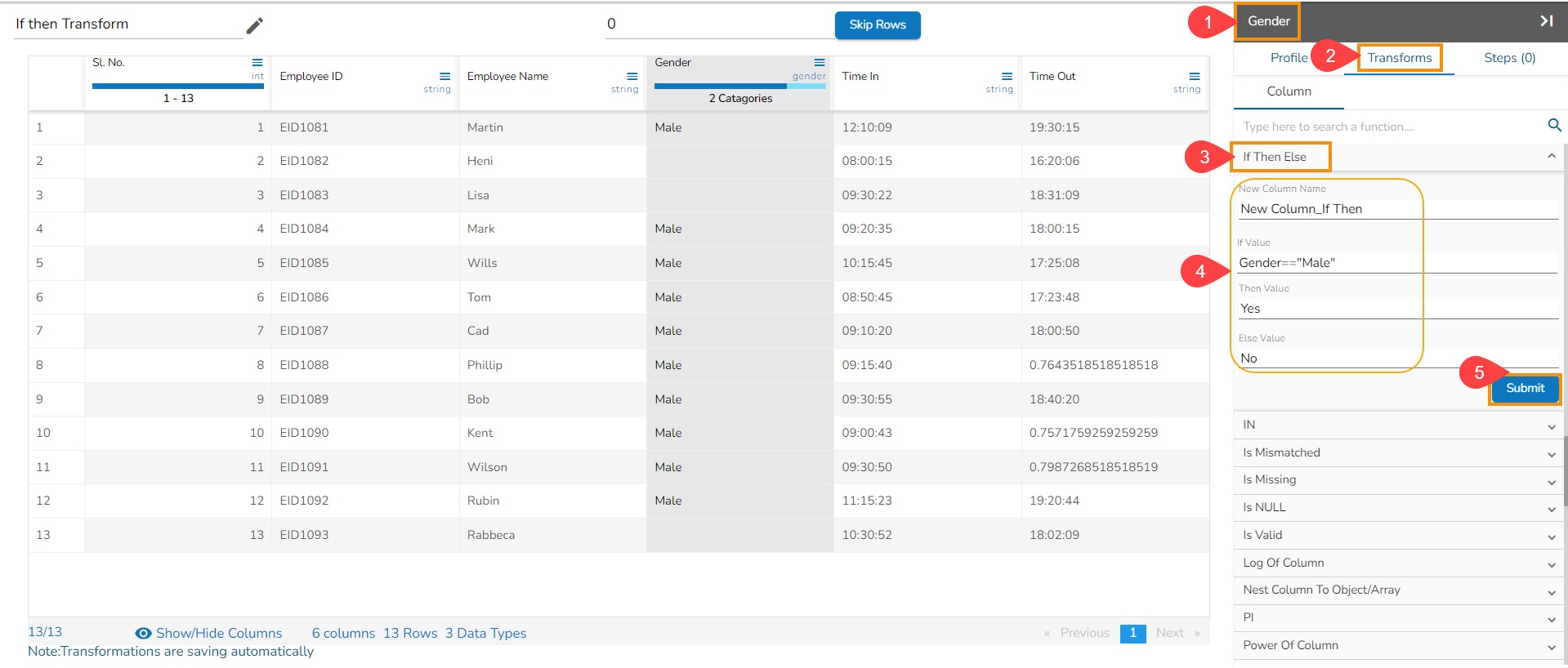This screenshot has width=1568, height=668.
Task: Open the Time Out column menu icon
Action: pyautogui.click(x=1195, y=77)
